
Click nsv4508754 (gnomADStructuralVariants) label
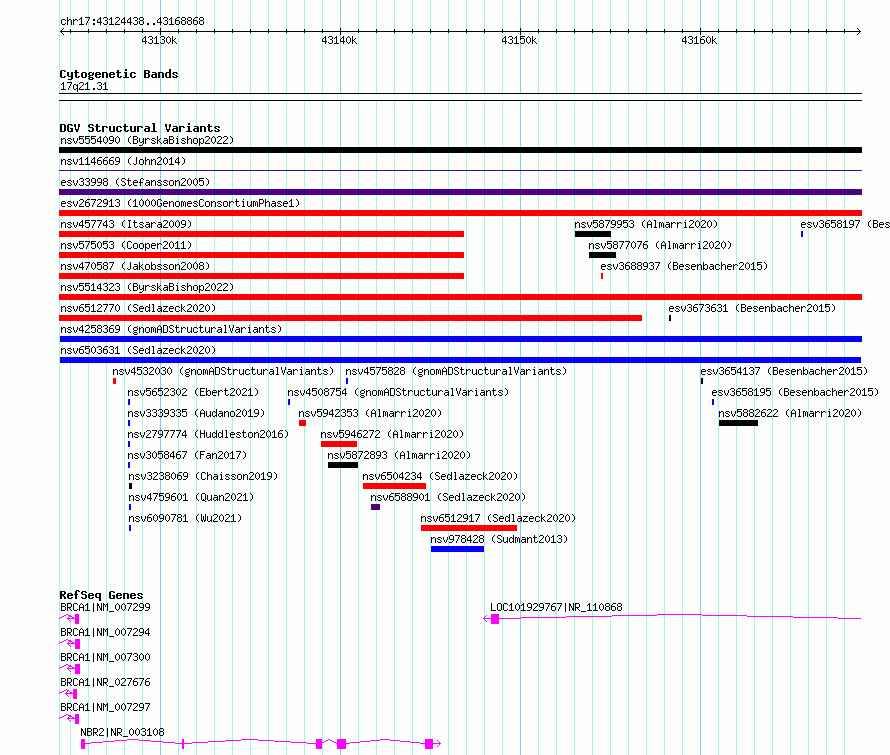398,392
